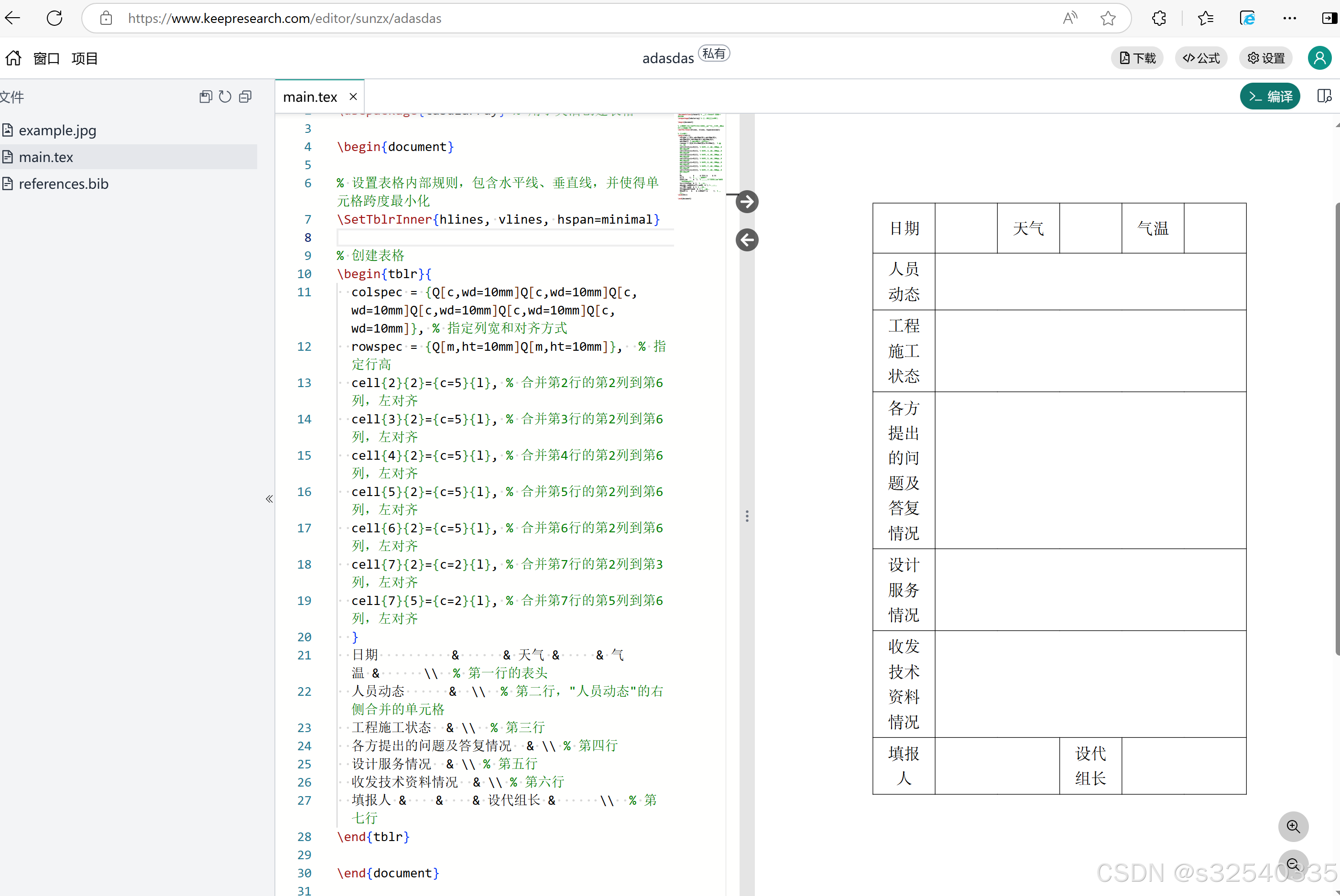This screenshot has height=896, width=1340.
Task: Open the 公式 formula tool
Action: (1201, 58)
